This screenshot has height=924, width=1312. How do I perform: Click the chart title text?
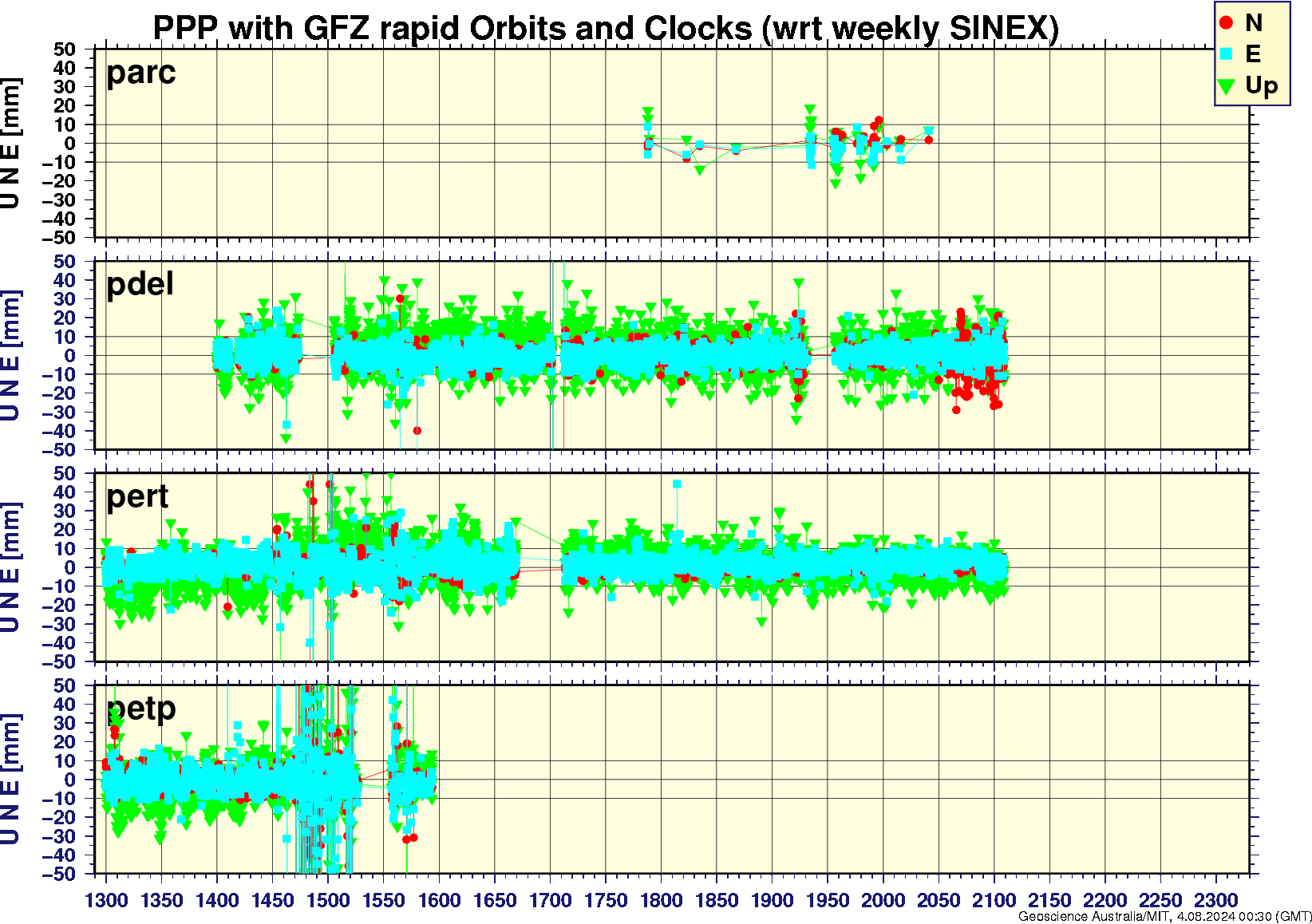(606, 28)
